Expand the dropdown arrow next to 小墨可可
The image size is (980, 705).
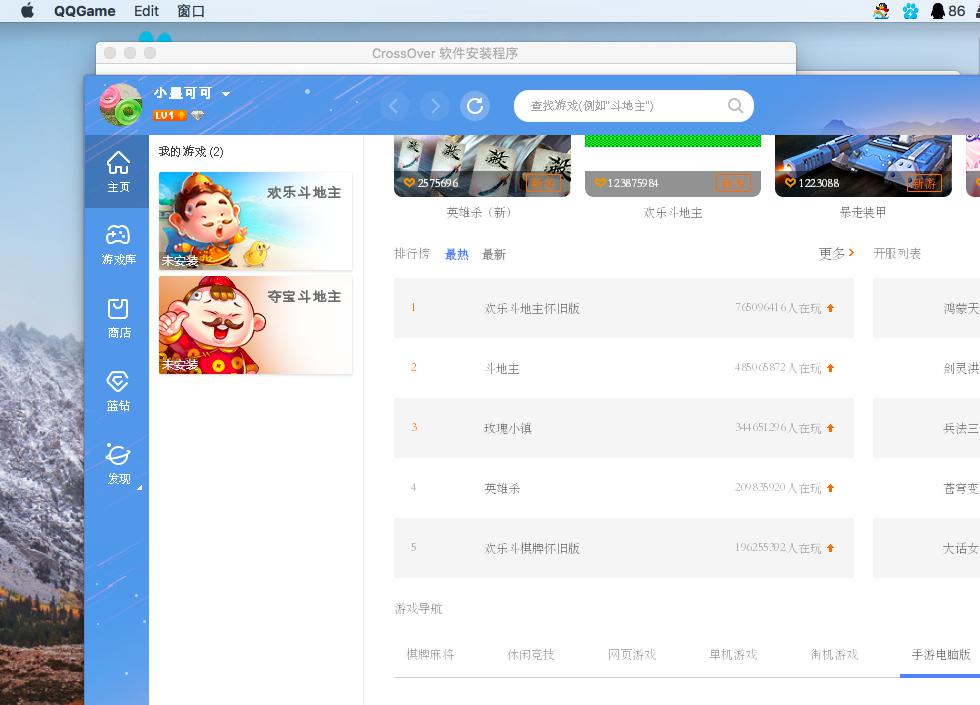point(227,92)
